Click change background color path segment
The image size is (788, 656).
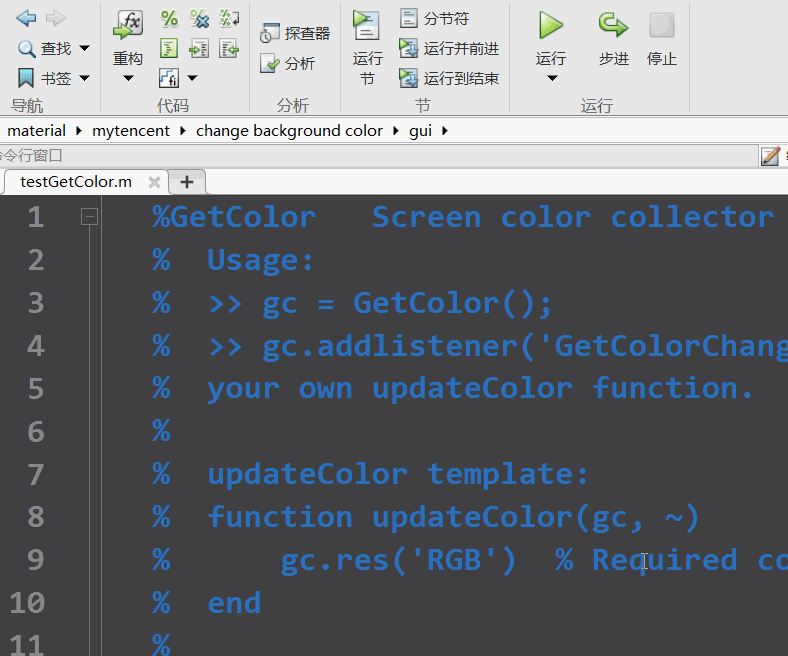click(x=289, y=131)
